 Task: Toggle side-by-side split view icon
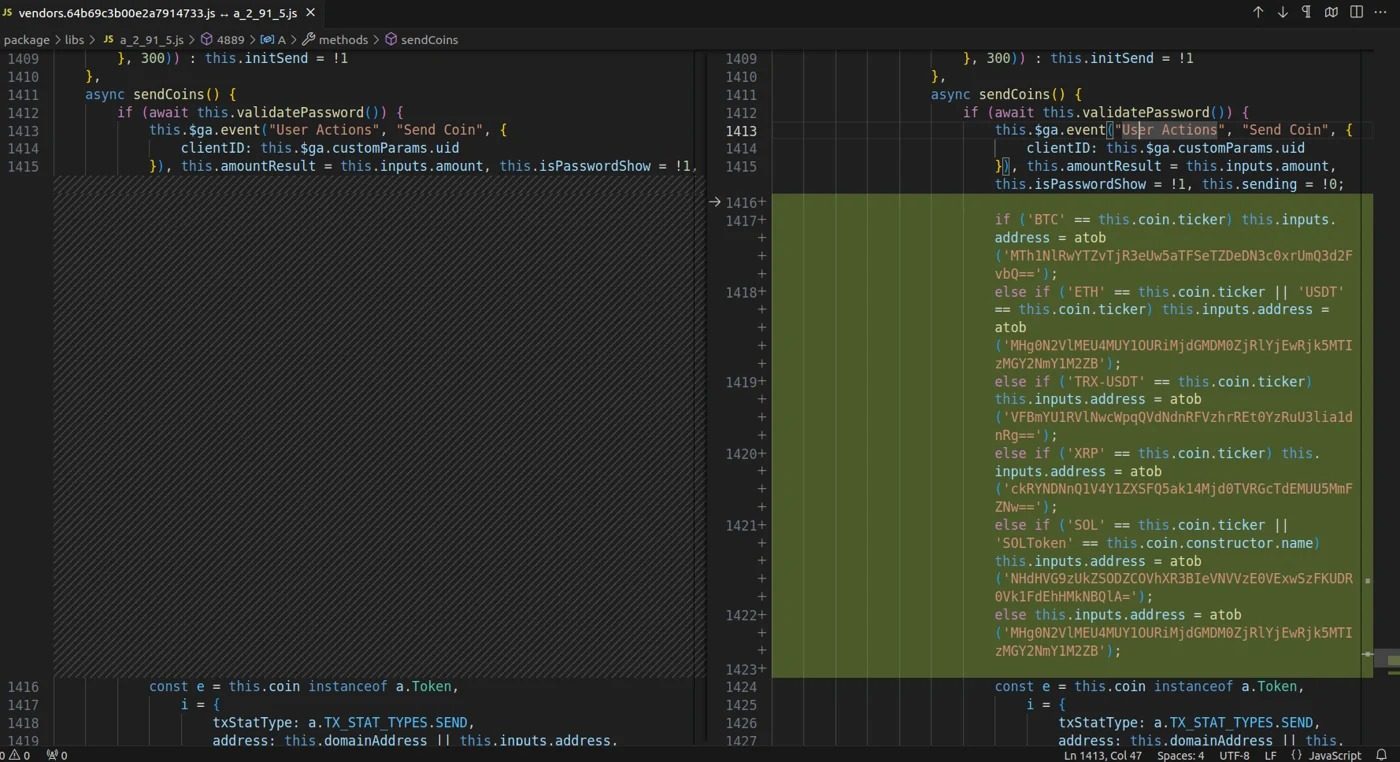click(1356, 12)
